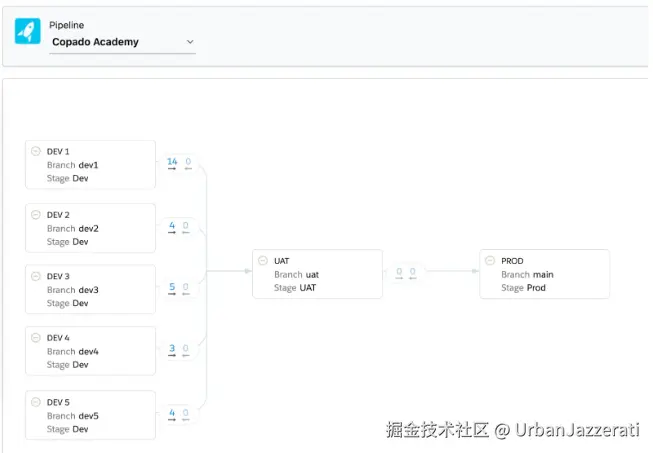
Task: Click the UAT node minus icon
Action: click(x=263, y=260)
